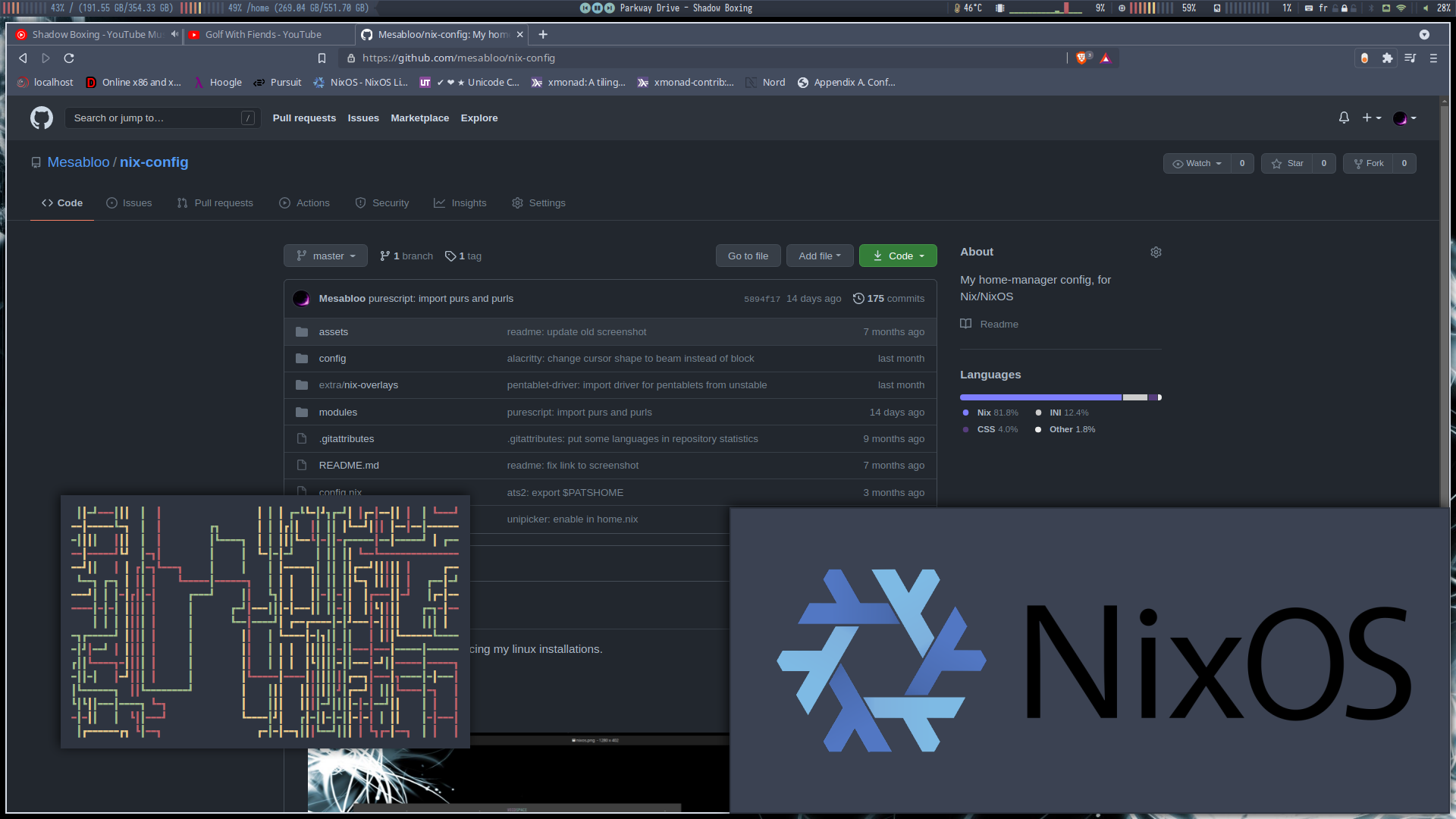Expand the Add file dropdown
The width and height of the screenshot is (1456, 819).
point(819,256)
